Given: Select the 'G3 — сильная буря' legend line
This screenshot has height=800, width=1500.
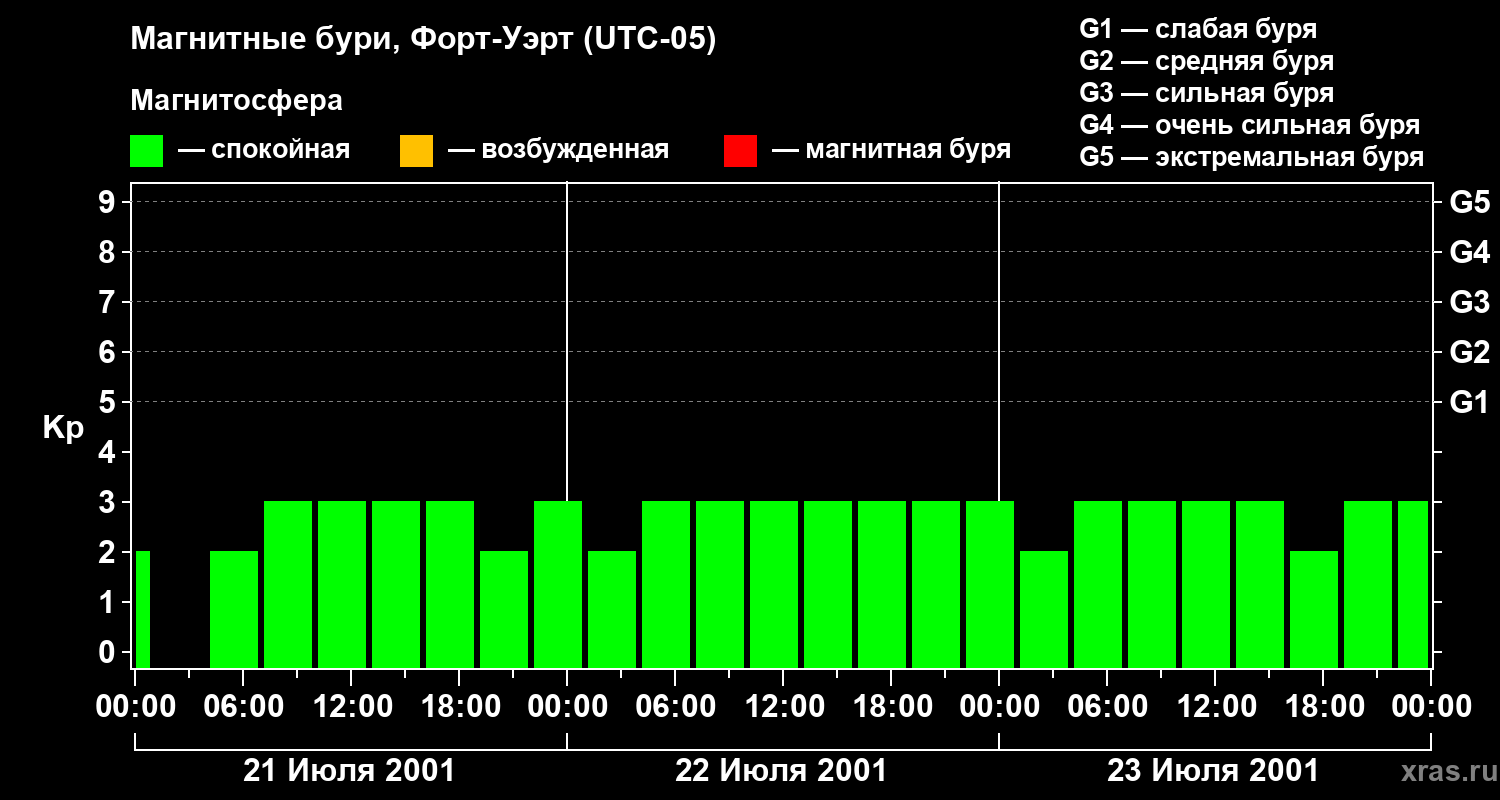Looking at the screenshot, I should tap(1206, 93).
